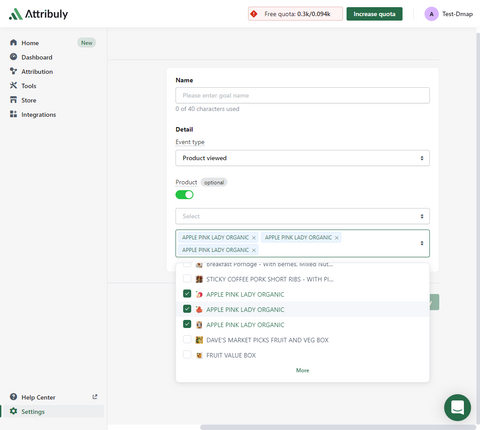Open the Test-Dmap account menu
The height and width of the screenshot is (430, 480).
click(457, 14)
